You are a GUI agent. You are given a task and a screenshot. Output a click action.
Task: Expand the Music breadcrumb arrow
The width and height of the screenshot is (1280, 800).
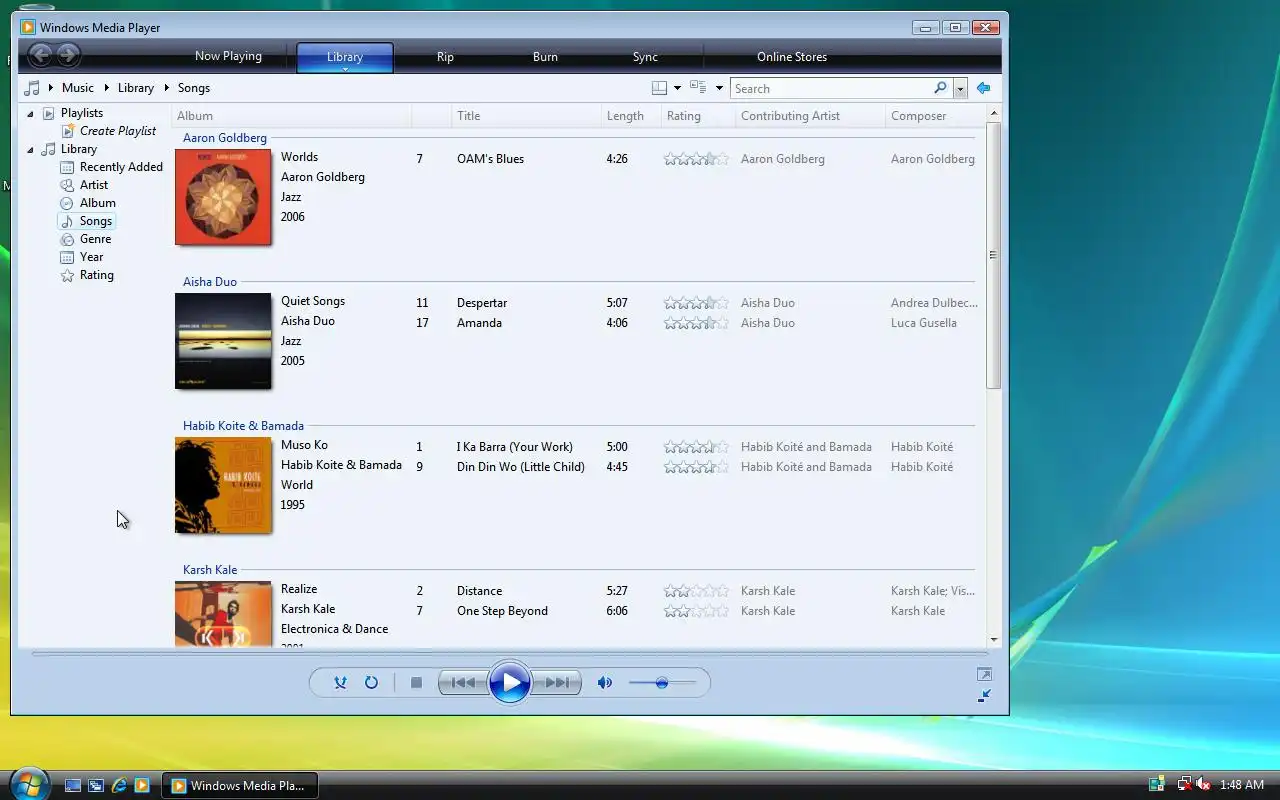tap(106, 88)
